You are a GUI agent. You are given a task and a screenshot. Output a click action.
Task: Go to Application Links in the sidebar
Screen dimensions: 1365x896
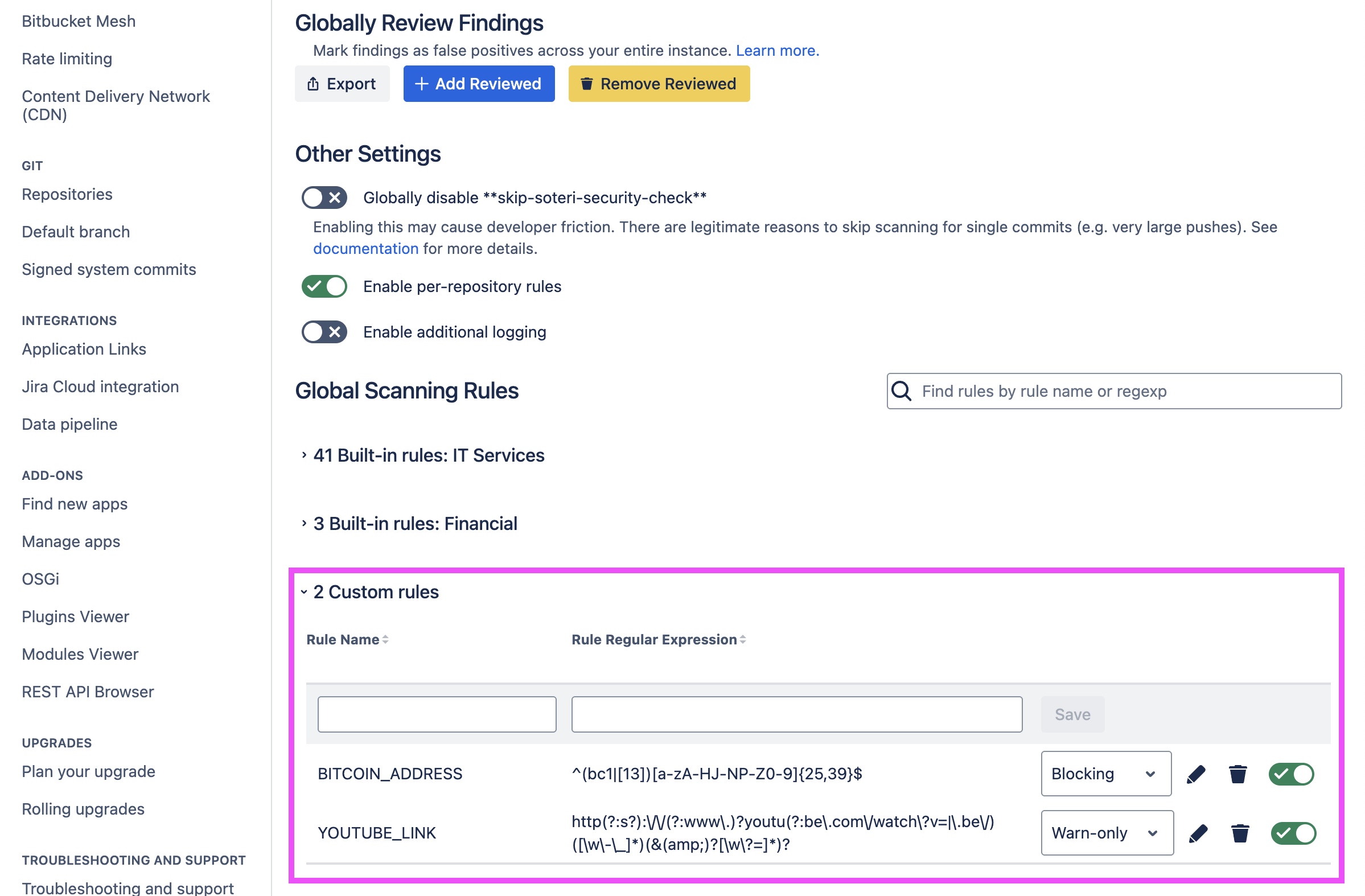pyautogui.click(x=84, y=349)
